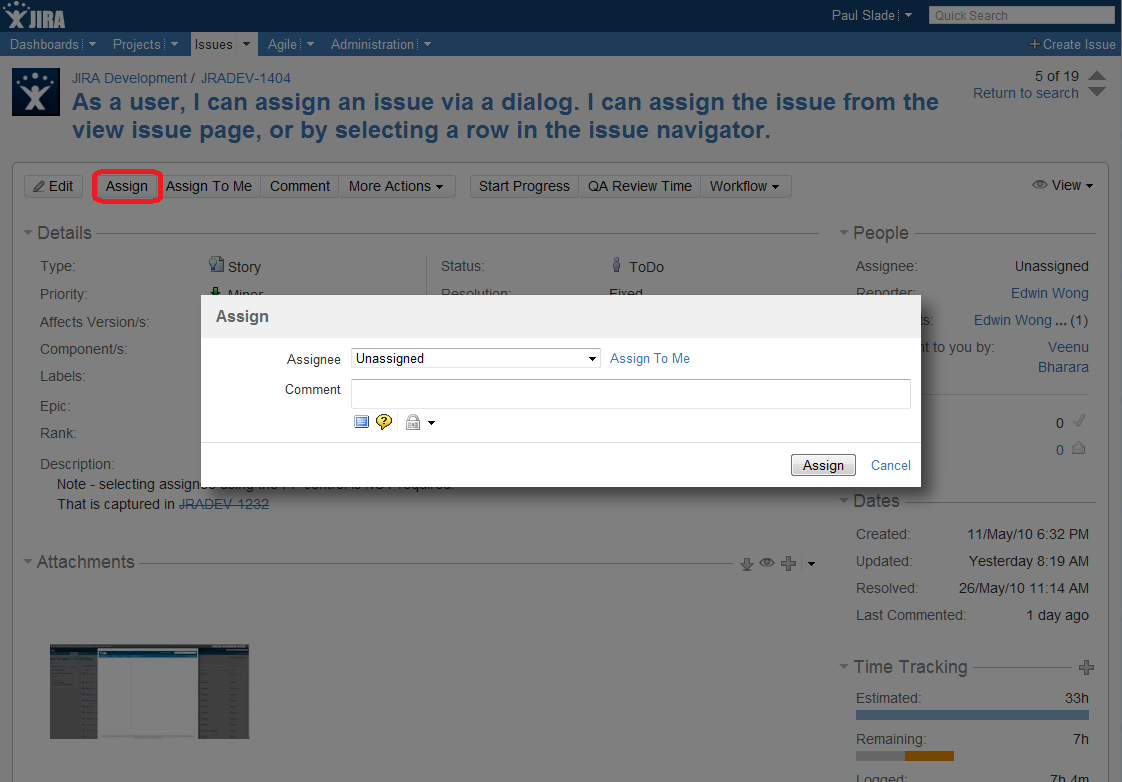Click the plus icon to add an attachment
Screen dimensions: 1122x782
(x=789, y=564)
